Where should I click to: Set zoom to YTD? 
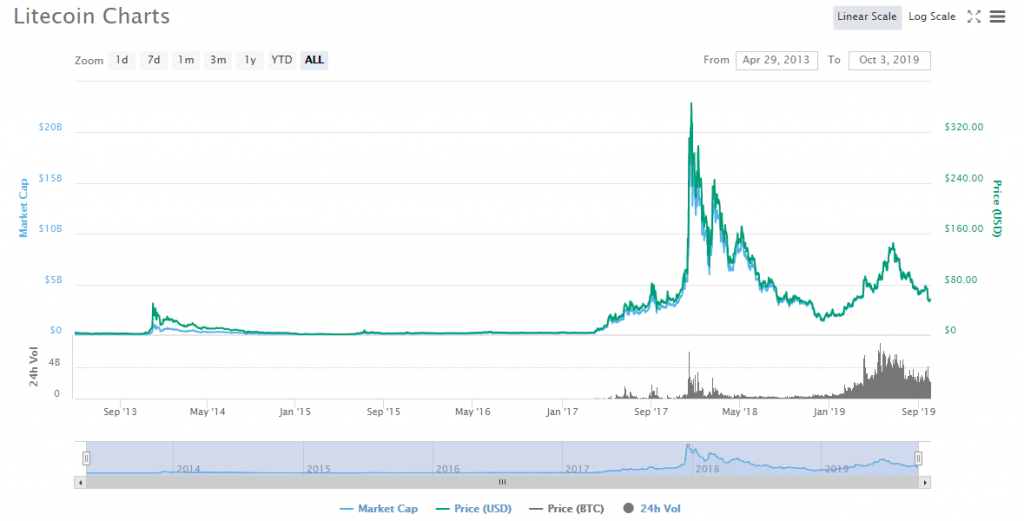pos(282,60)
